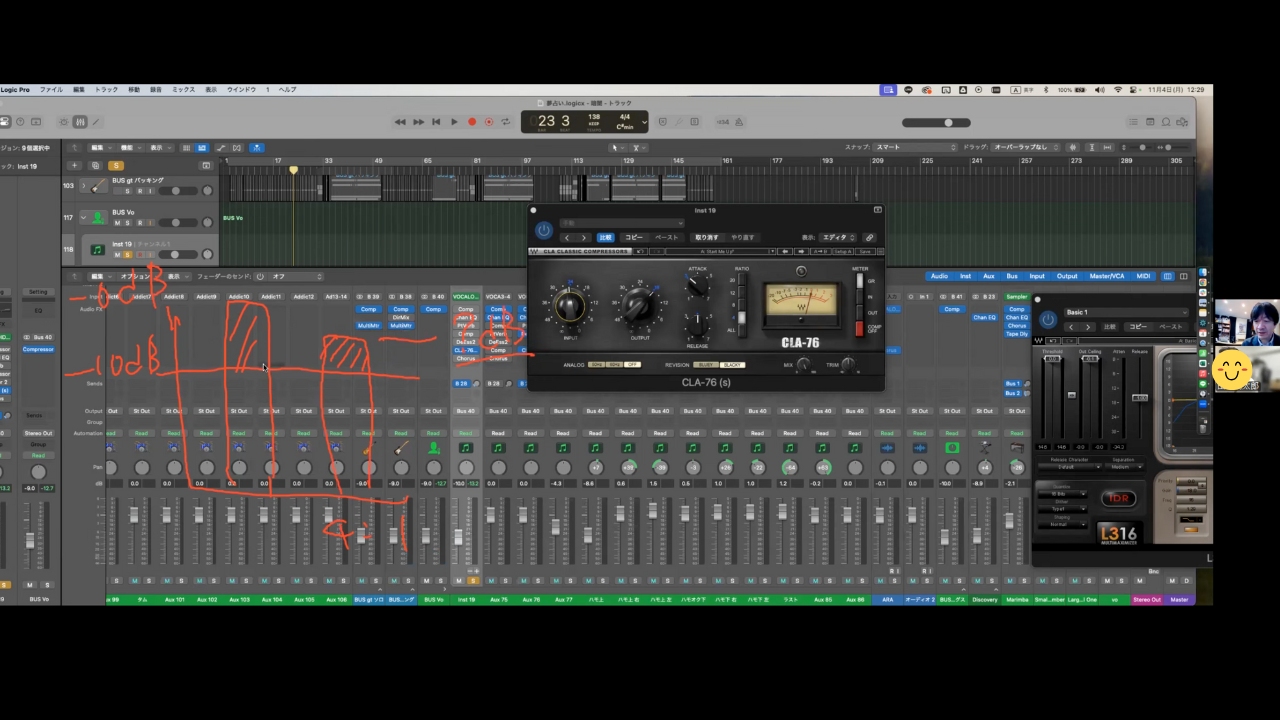Toggle the CLA-76 plugin power button

(544, 231)
